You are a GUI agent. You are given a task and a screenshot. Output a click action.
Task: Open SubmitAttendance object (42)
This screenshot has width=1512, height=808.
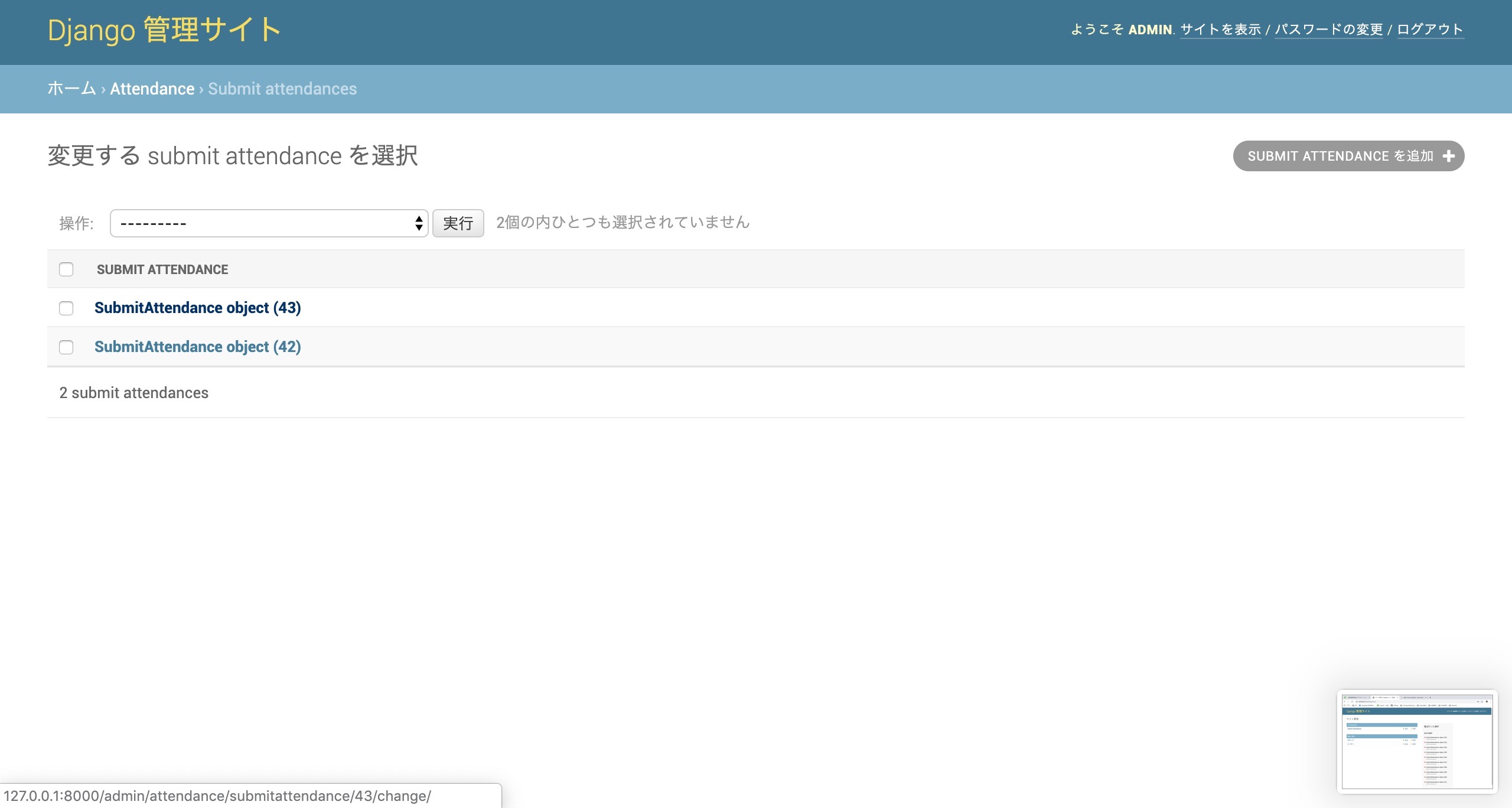198,347
